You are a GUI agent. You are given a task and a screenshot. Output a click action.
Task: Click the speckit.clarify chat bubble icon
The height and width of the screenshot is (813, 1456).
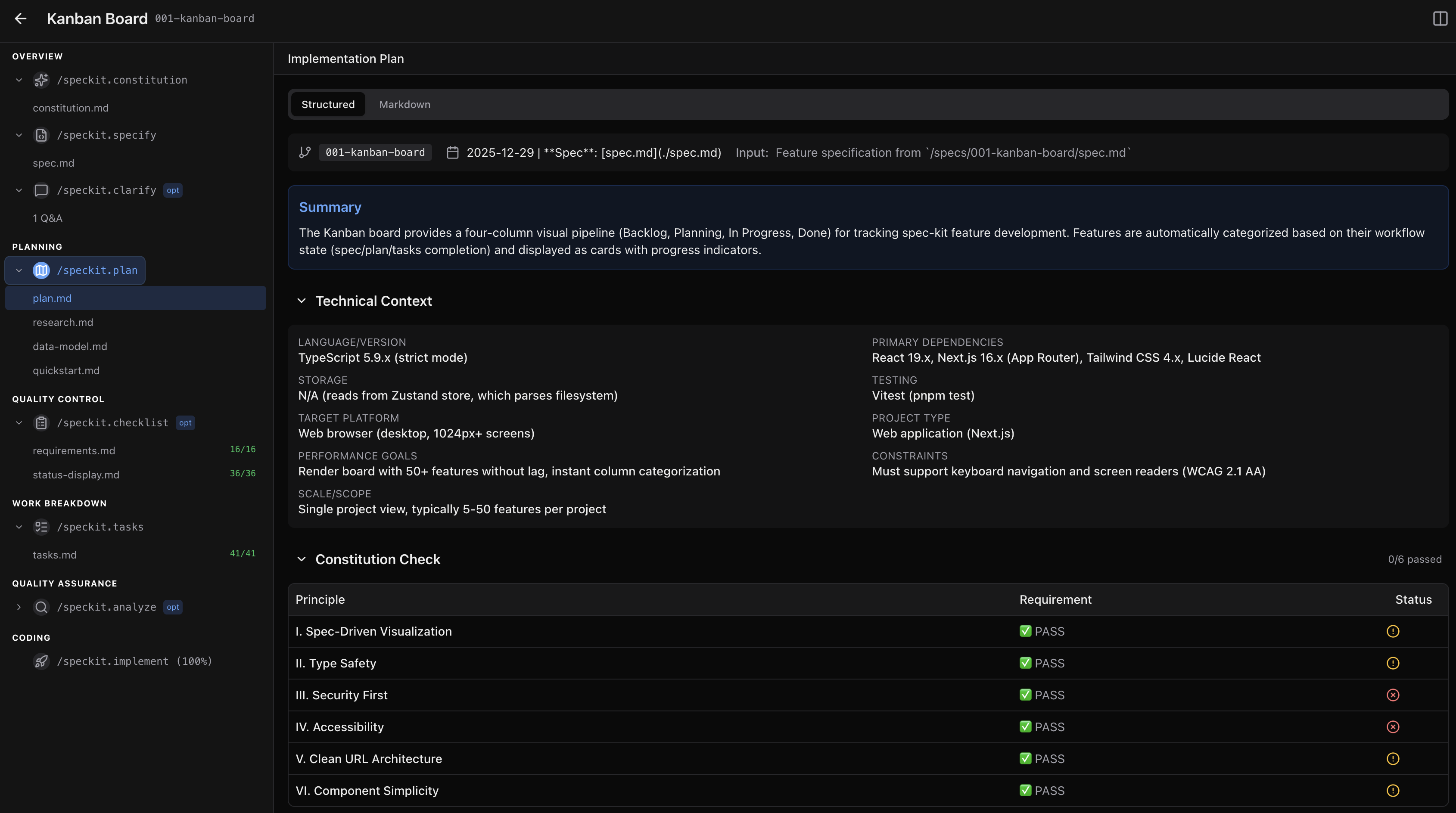(x=41, y=190)
